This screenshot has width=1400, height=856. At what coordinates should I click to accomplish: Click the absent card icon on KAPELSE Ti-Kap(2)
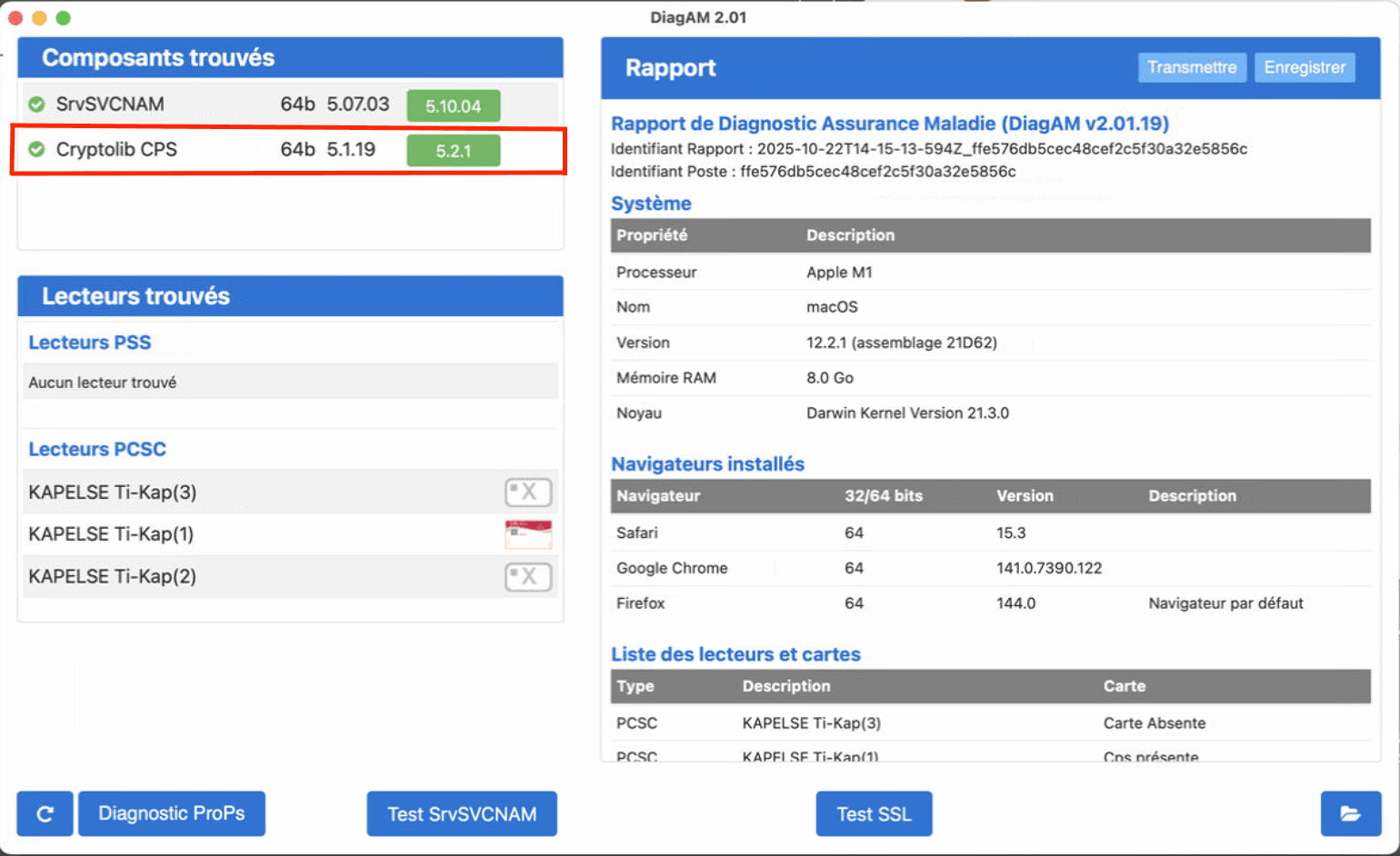528,576
